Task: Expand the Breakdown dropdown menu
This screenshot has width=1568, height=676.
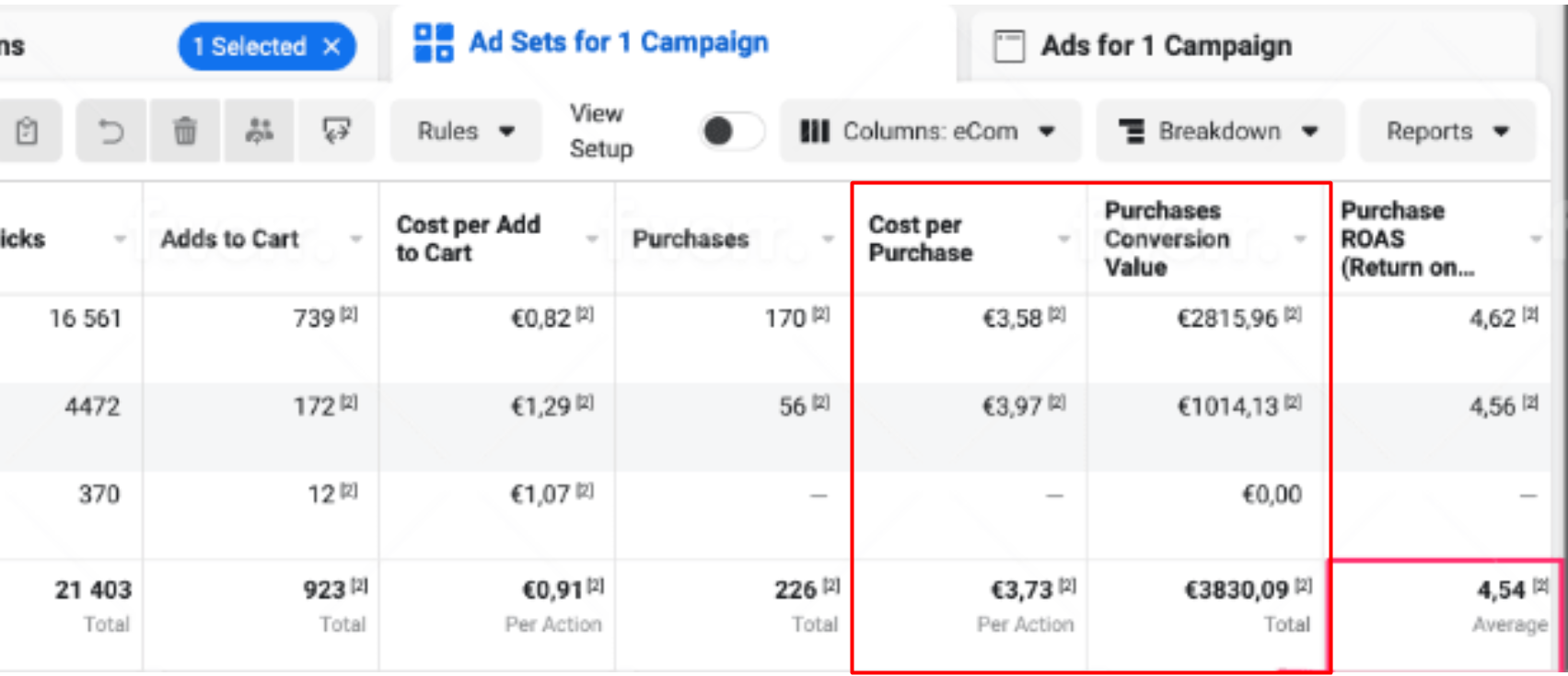Action: click(1219, 132)
